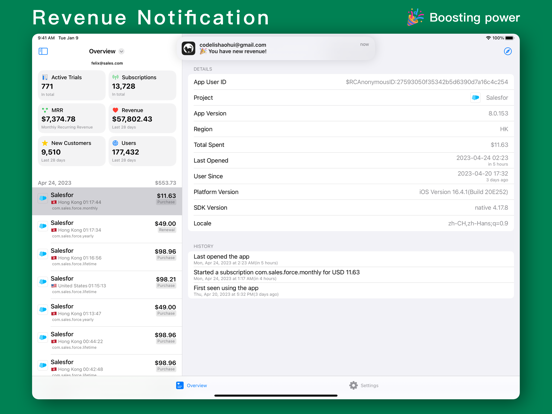Click the Platform Version iOS 16.4.1 row
Viewport: 552px width, 414px height.
(x=351, y=192)
